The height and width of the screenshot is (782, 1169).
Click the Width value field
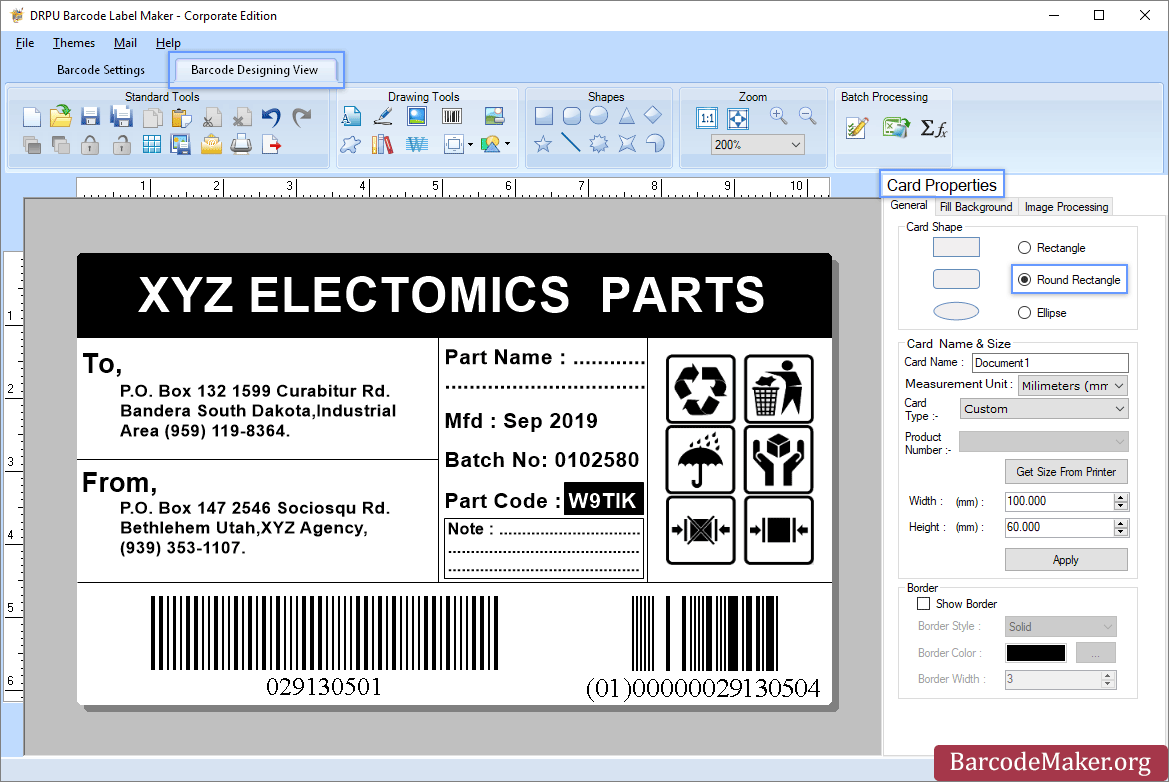point(1059,501)
